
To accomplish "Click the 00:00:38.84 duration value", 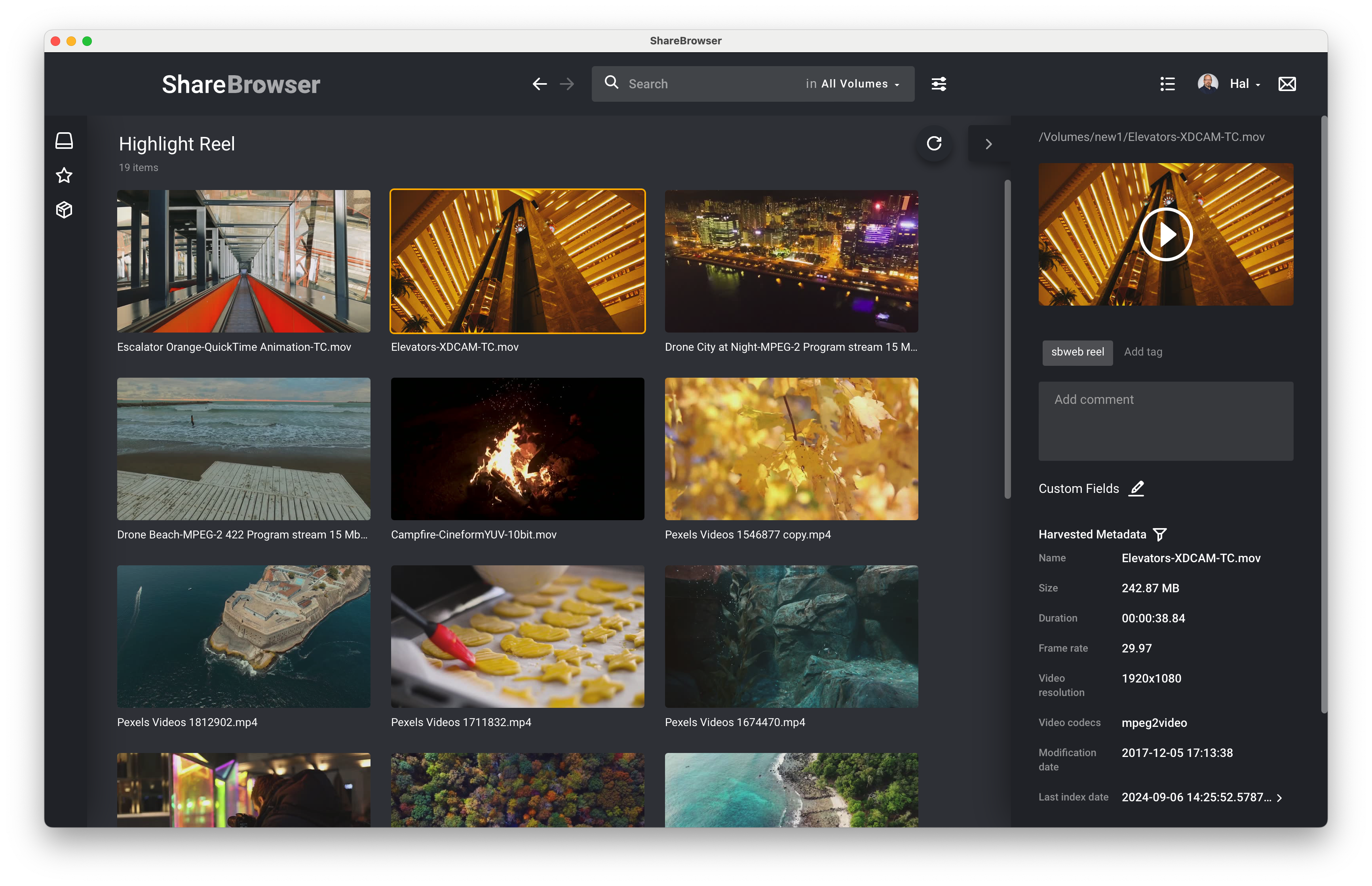I will click(x=1153, y=618).
